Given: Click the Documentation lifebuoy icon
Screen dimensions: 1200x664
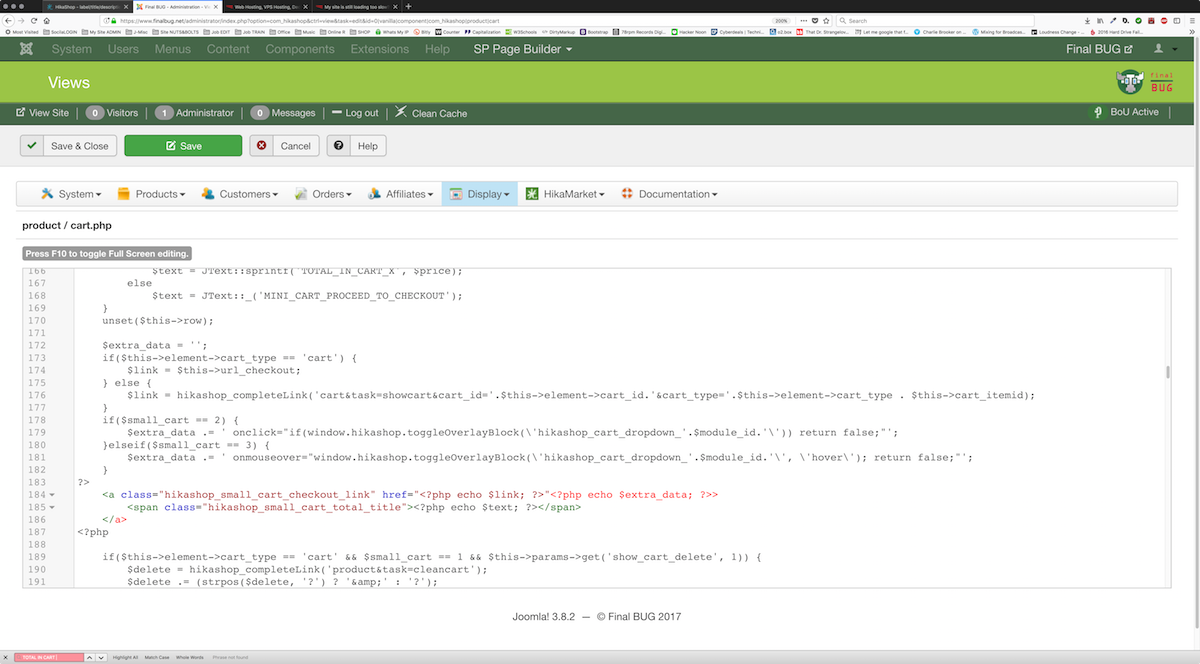Looking at the screenshot, I should point(627,194).
